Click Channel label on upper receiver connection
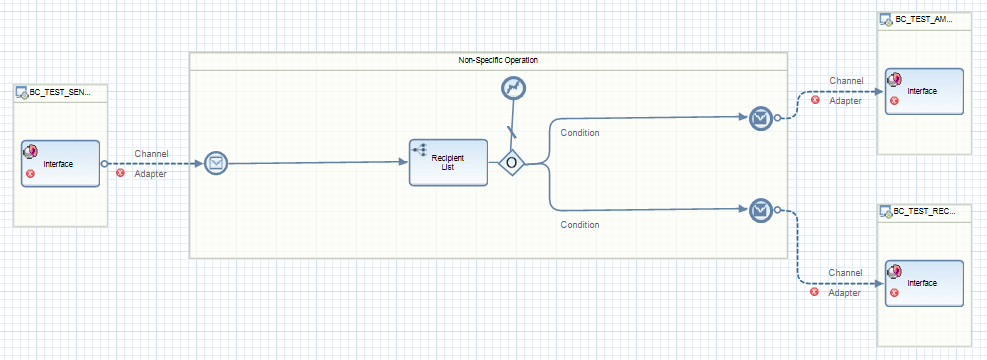987x360 pixels. [846, 81]
